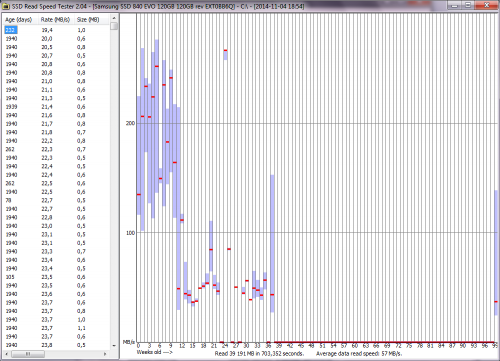Select the row with rate 23,6
Image resolution: width=500 pixels, height=361 pixels.
point(56,294)
